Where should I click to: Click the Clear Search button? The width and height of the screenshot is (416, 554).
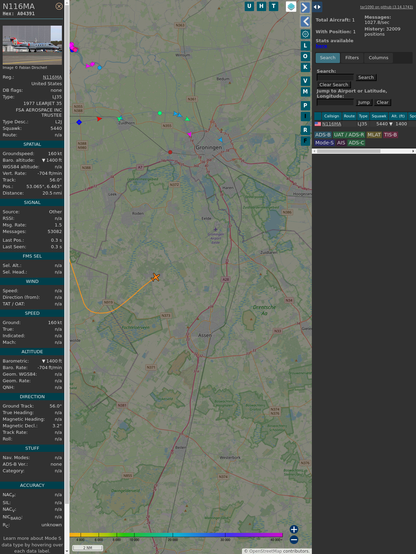[x=334, y=85]
